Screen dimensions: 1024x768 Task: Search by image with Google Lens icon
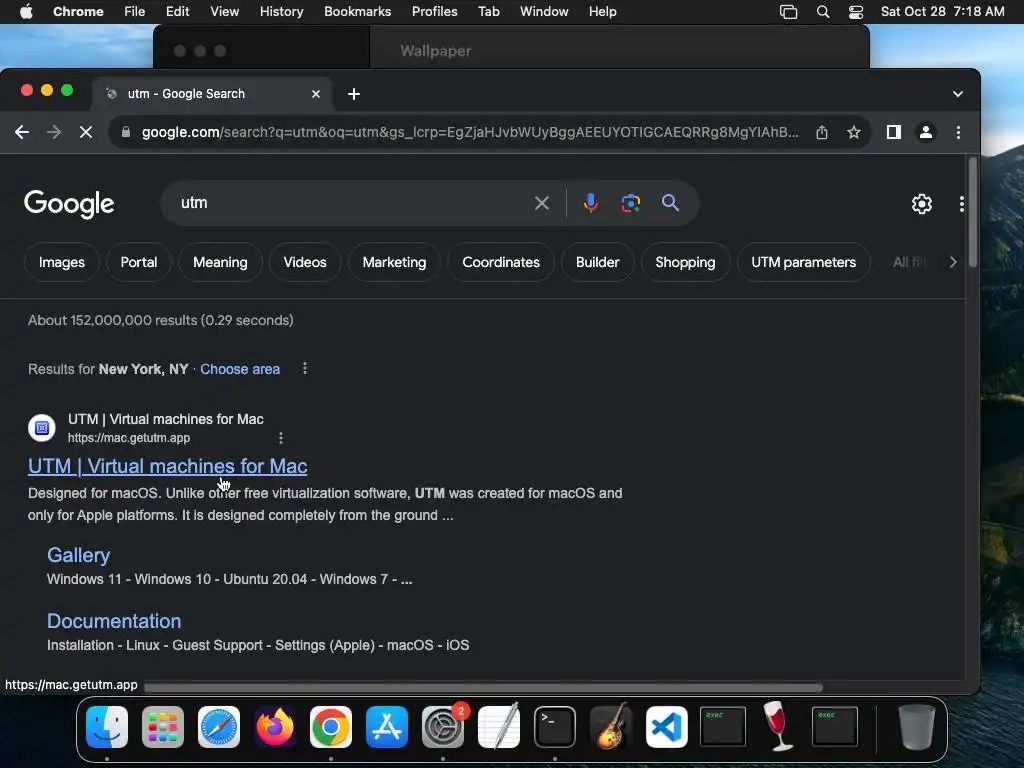click(x=630, y=203)
